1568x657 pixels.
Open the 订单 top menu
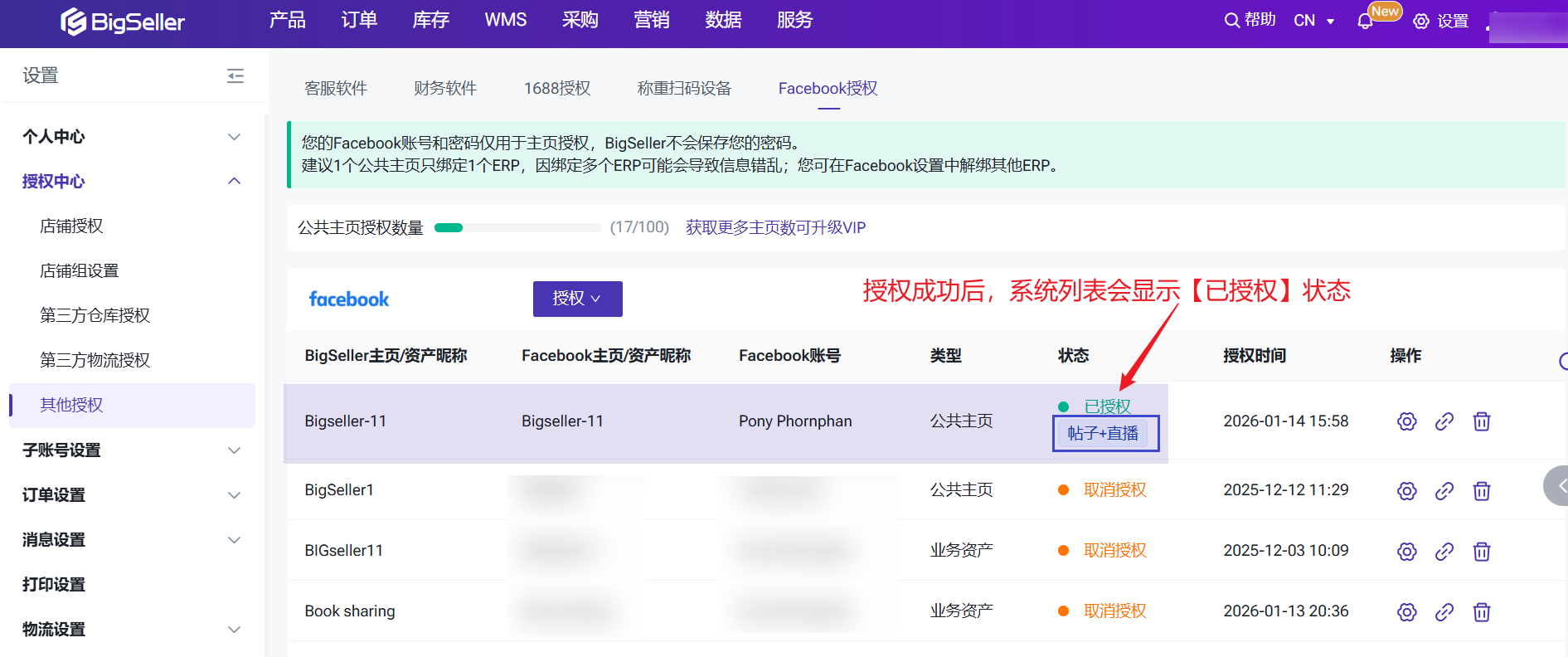coord(359,20)
